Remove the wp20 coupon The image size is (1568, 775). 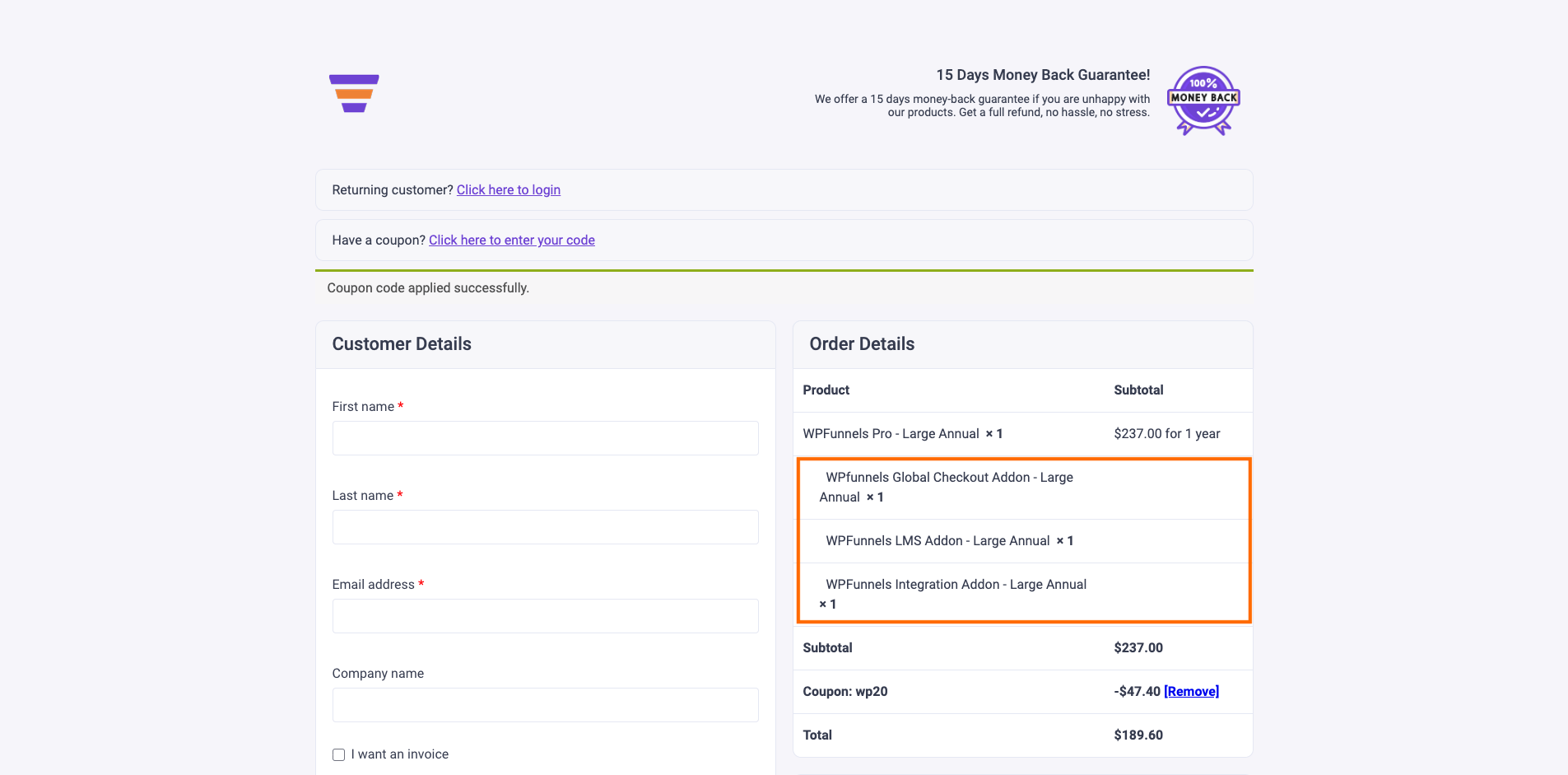click(x=1191, y=691)
